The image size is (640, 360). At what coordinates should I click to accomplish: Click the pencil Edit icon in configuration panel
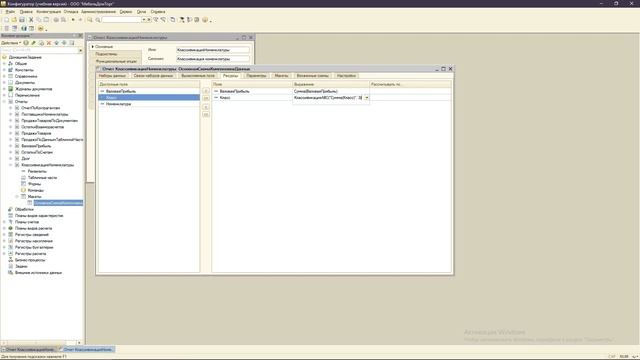pyautogui.click(x=34, y=43)
